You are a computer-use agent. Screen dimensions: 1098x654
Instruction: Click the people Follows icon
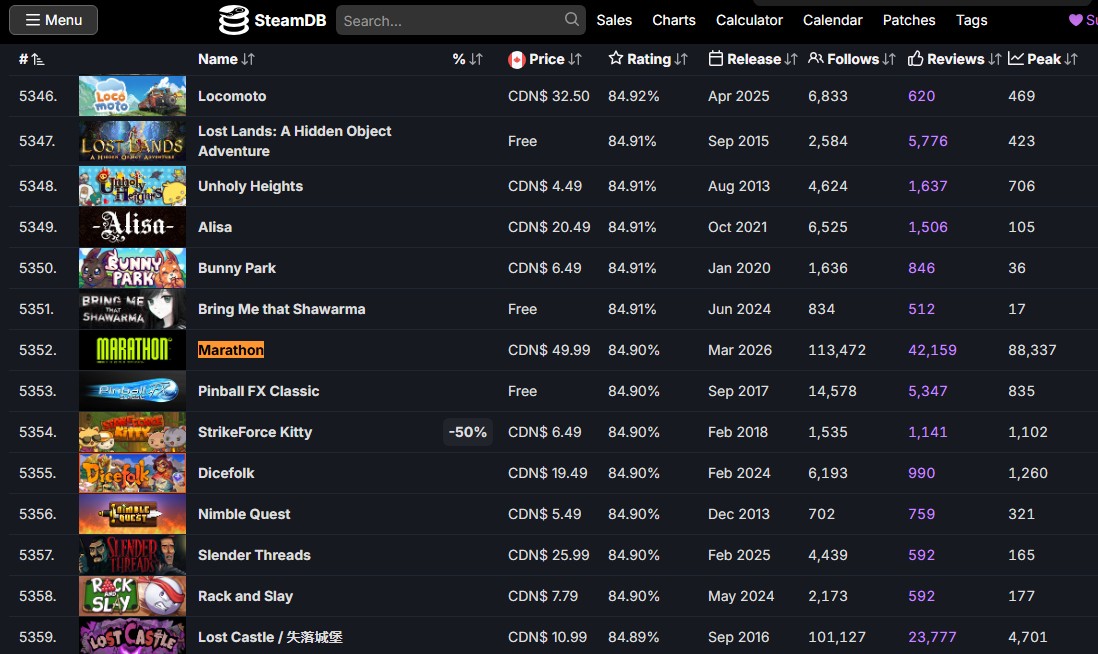pyautogui.click(x=816, y=58)
